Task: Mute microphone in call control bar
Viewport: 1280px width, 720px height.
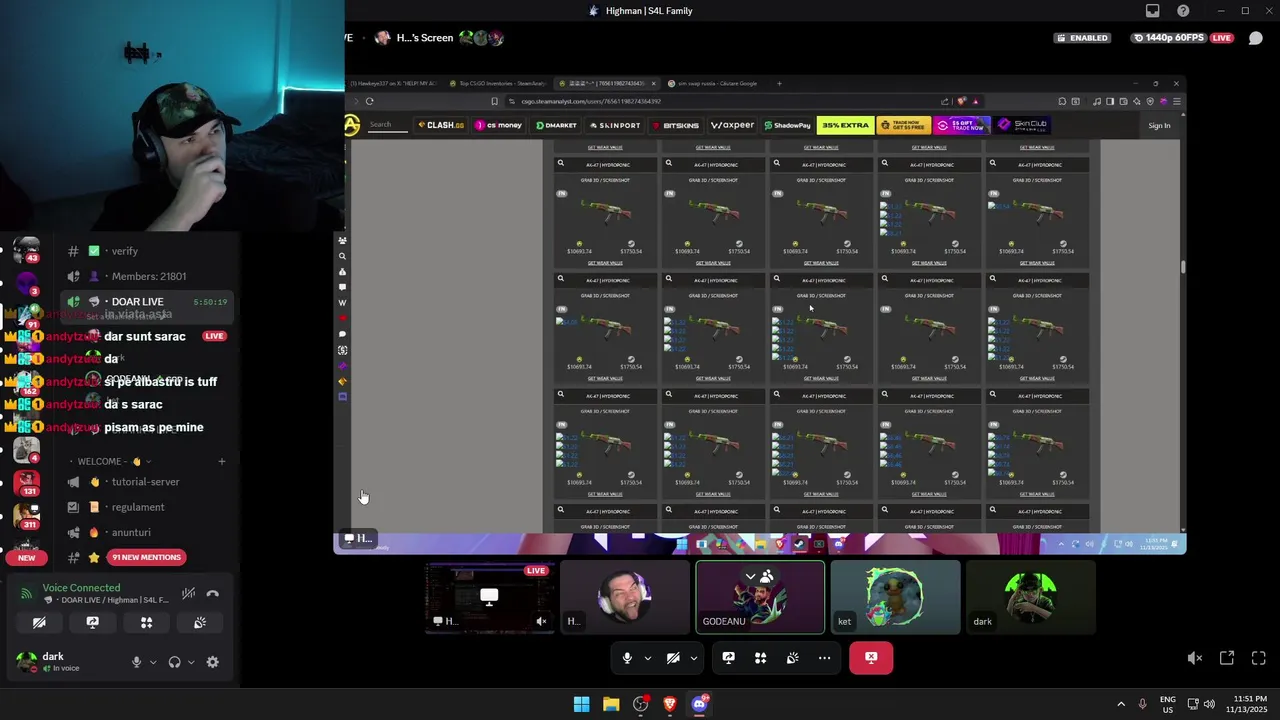Action: [x=627, y=658]
